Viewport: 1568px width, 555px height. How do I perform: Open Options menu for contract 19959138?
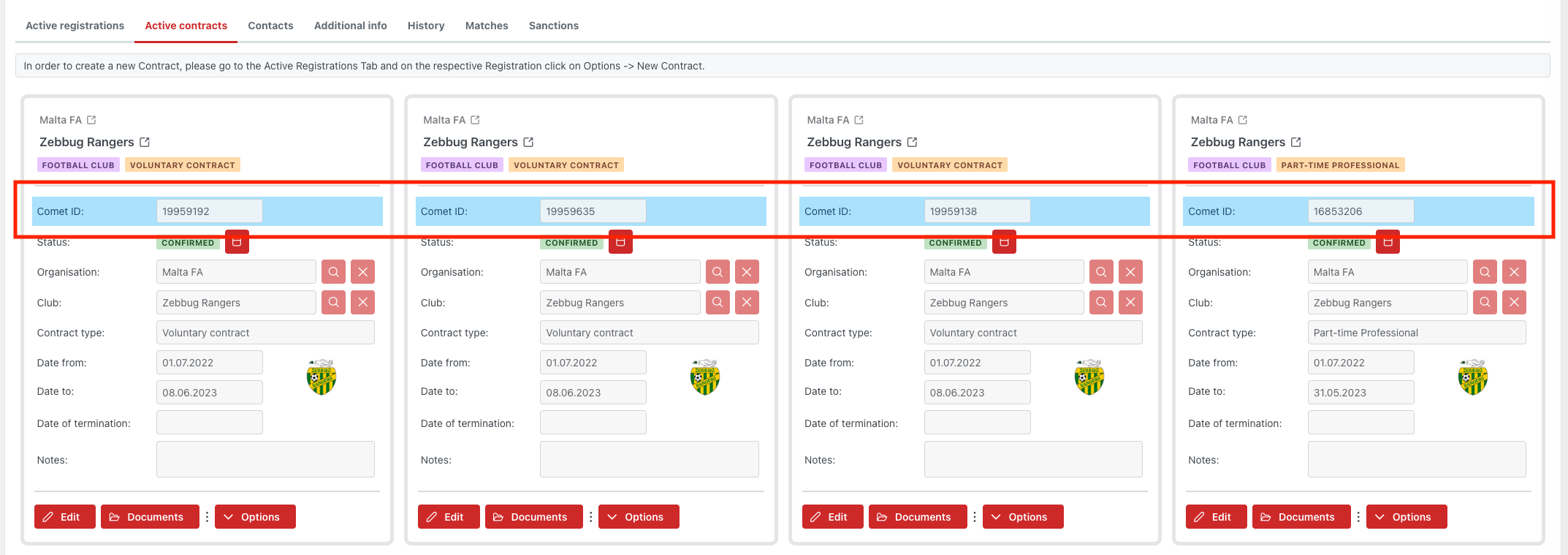[x=1022, y=517]
